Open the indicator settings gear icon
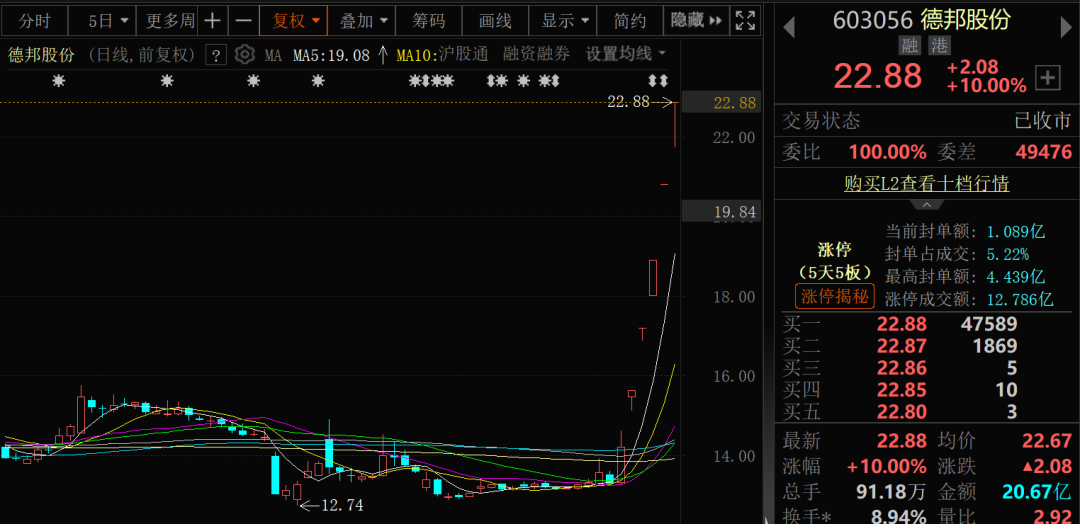The width and height of the screenshot is (1080, 524). [244, 55]
